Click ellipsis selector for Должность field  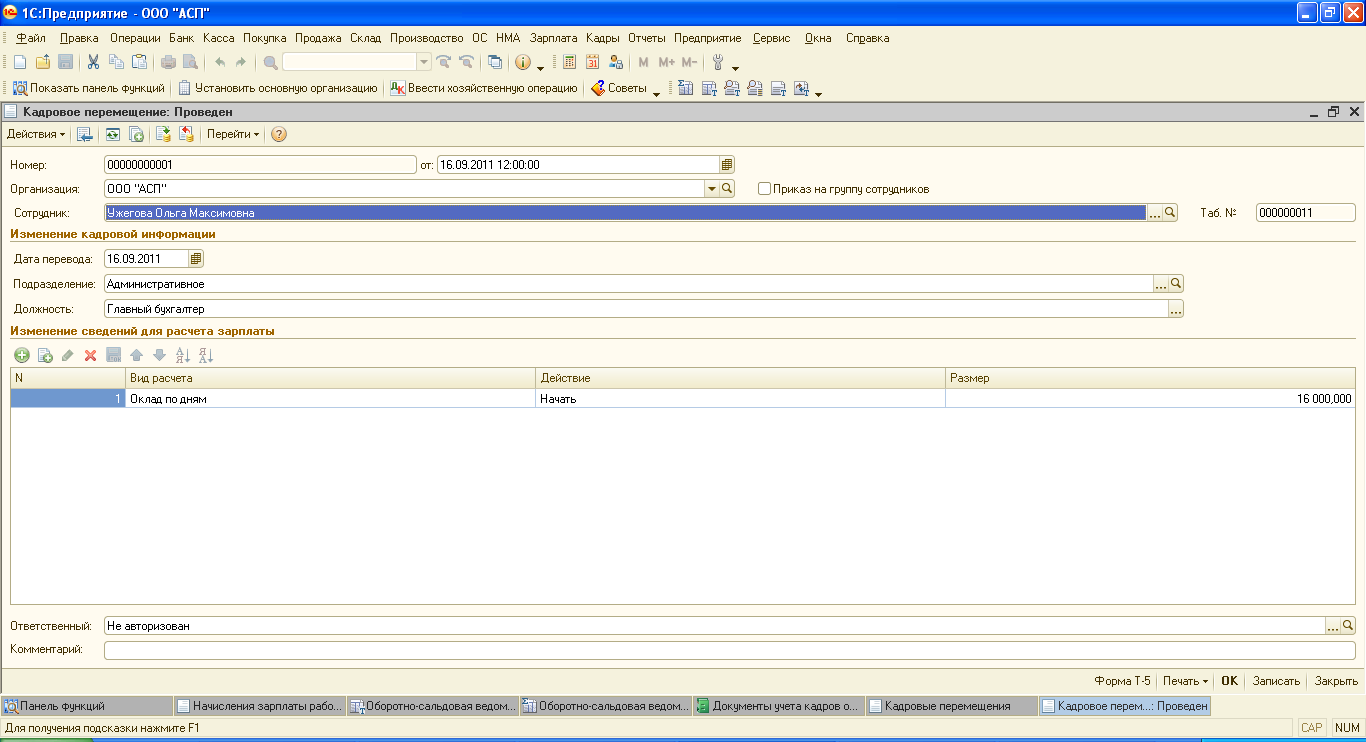[1176, 310]
